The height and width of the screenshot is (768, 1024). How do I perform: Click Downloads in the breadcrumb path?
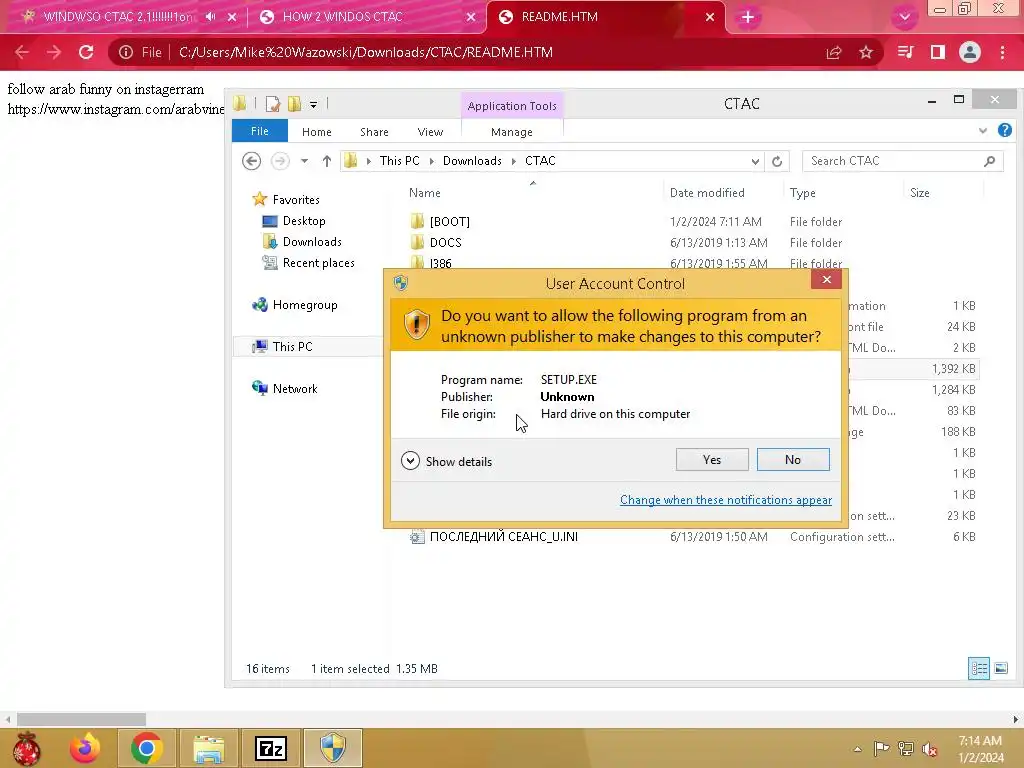pyautogui.click(x=472, y=161)
